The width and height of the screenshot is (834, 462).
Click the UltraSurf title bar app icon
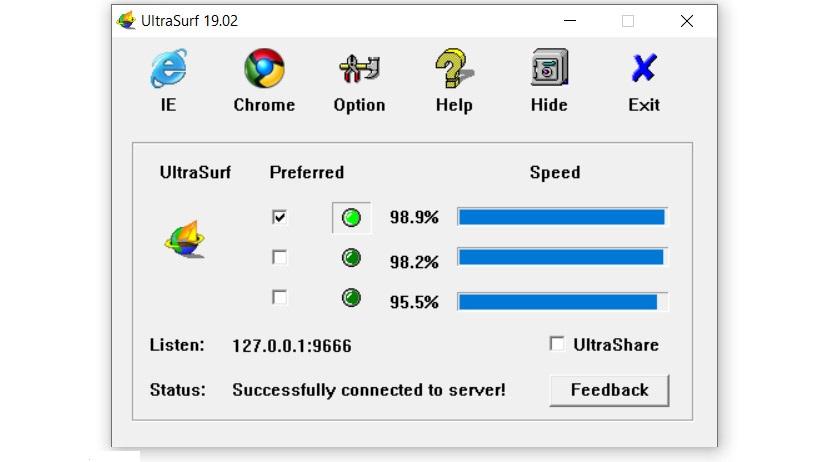coord(127,20)
